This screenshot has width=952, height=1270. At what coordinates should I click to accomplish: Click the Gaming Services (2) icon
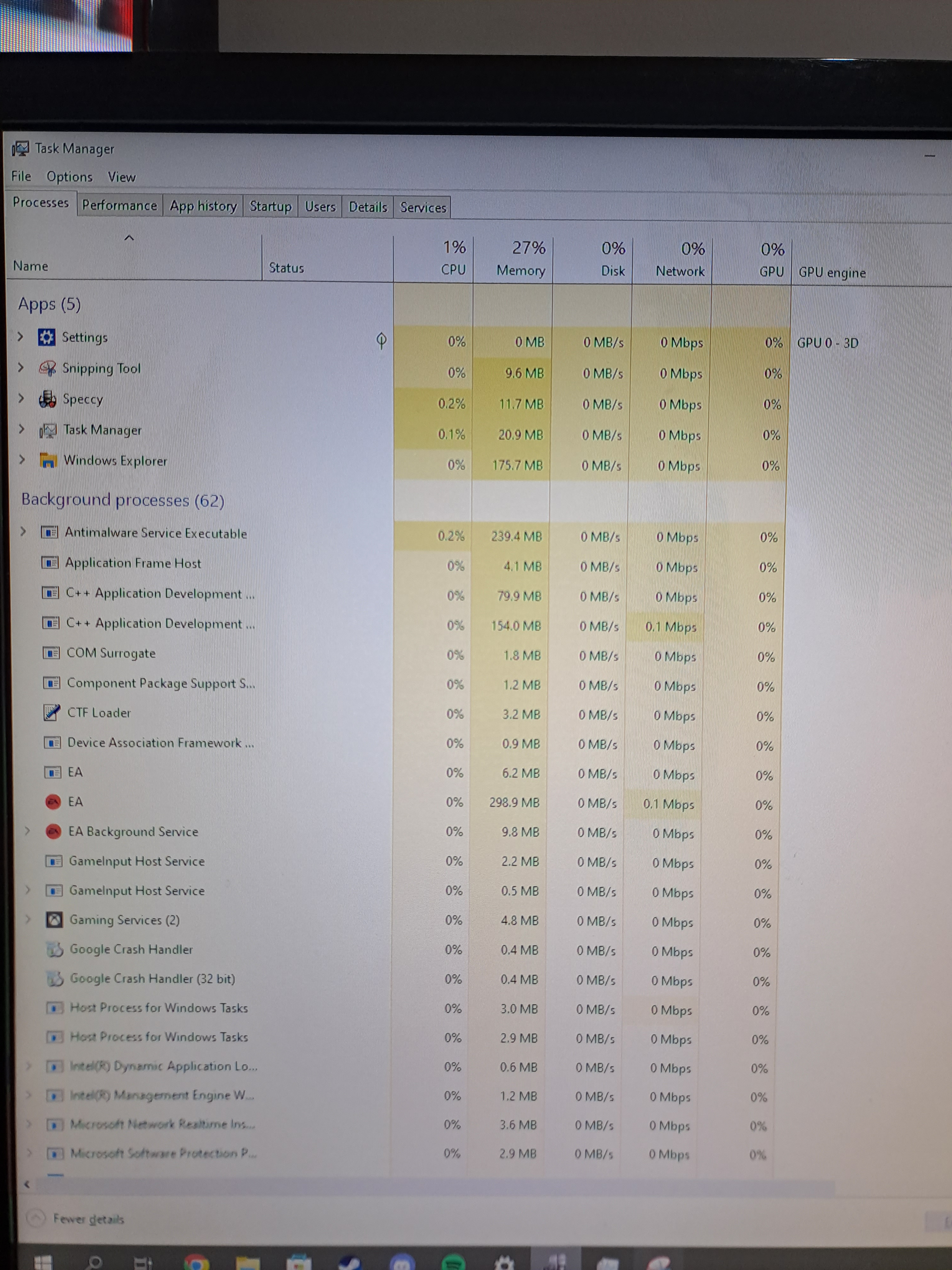tap(54, 920)
